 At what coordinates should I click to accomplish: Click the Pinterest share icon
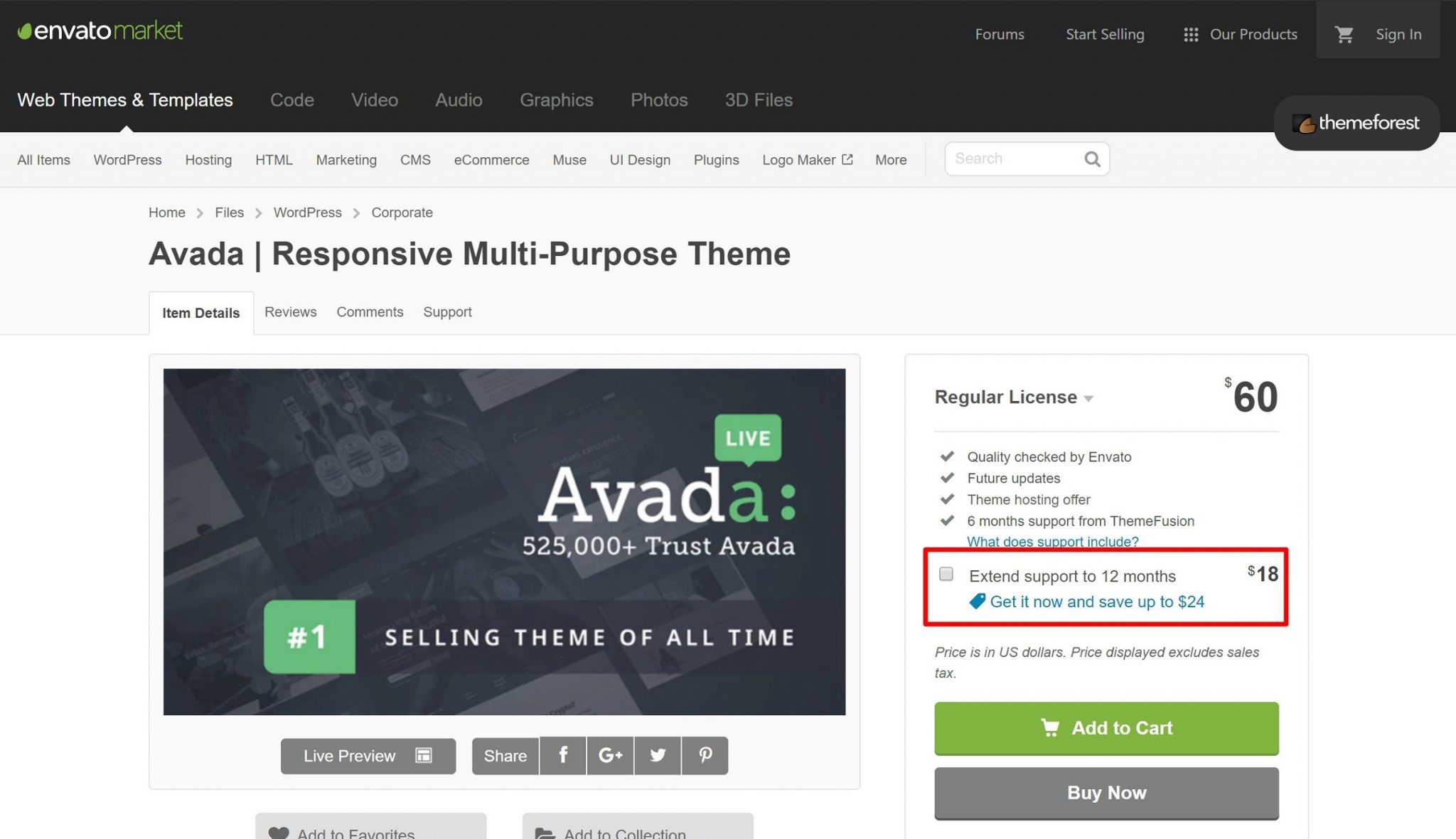point(705,755)
